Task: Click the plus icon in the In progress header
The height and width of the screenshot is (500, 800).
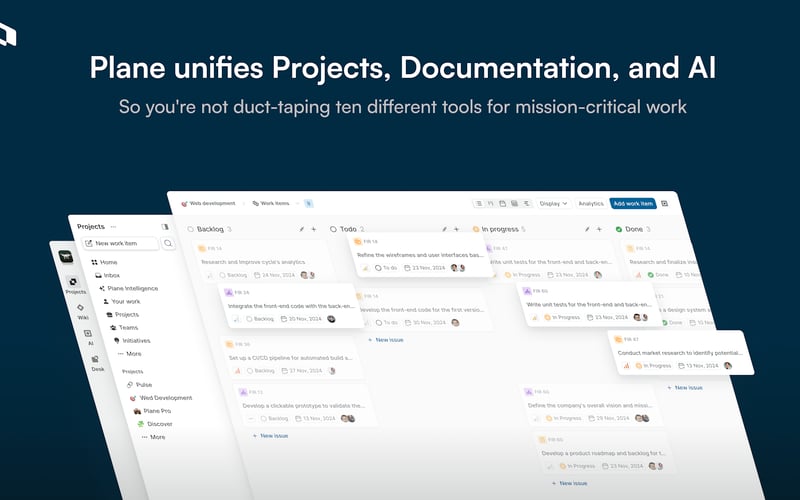Action: [x=599, y=229]
